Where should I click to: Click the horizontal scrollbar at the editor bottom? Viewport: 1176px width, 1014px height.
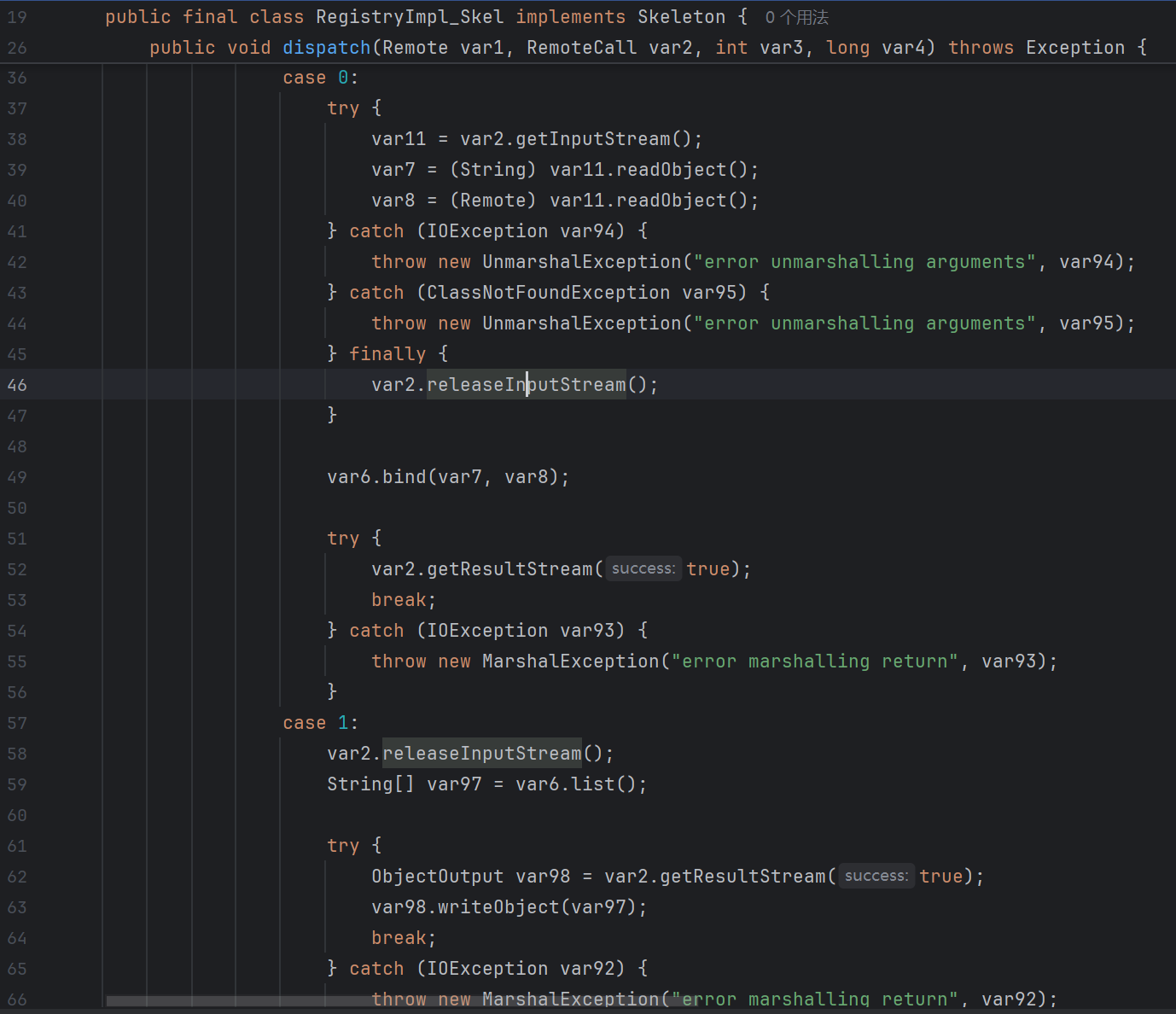tap(401, 1000)
